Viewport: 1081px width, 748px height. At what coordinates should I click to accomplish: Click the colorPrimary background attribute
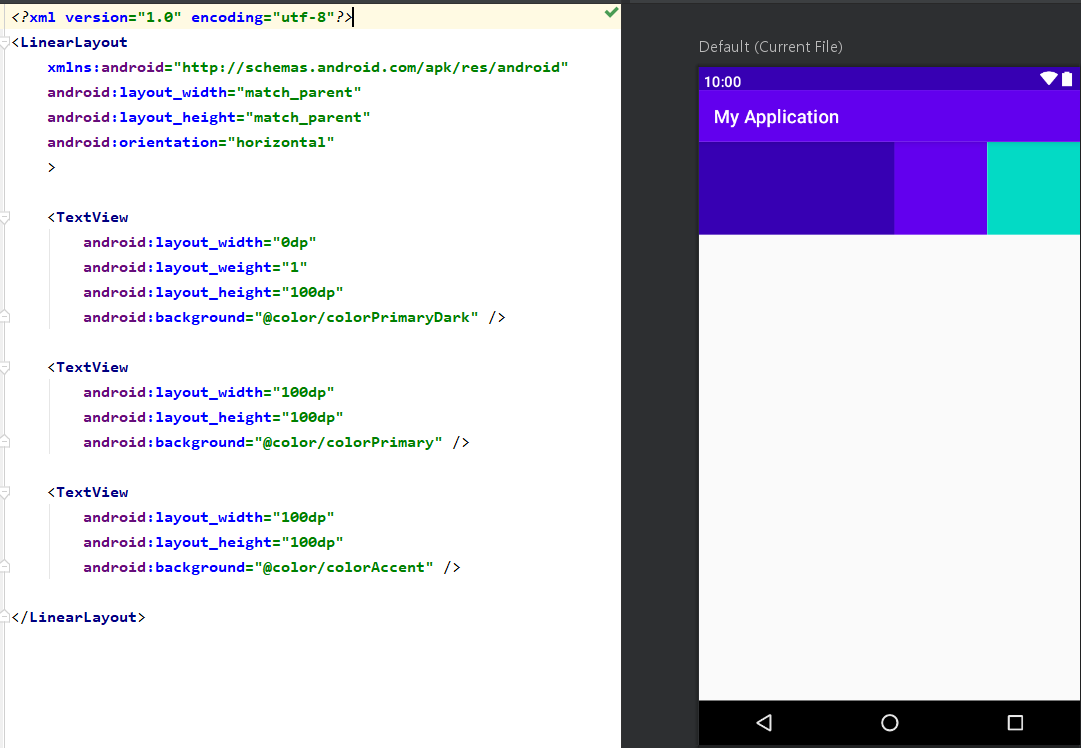263,443
